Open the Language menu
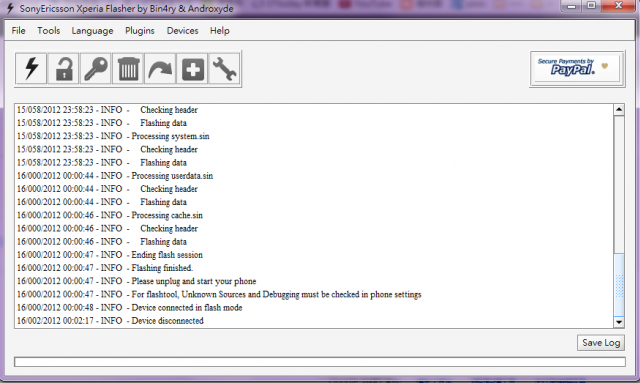Image resolution: width=640 pixels, height=383 pixels. click(92, 31)
